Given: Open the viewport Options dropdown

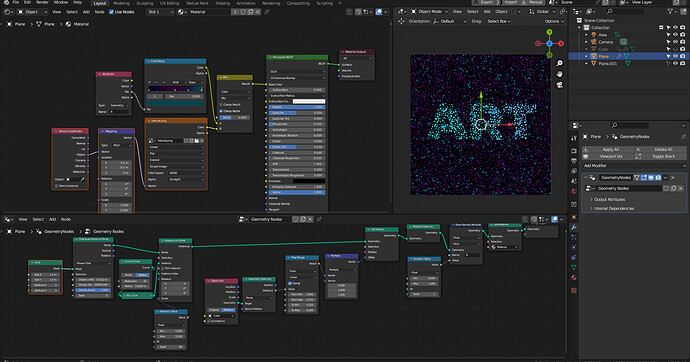Looking at the screenshot, I should [553, 21].
